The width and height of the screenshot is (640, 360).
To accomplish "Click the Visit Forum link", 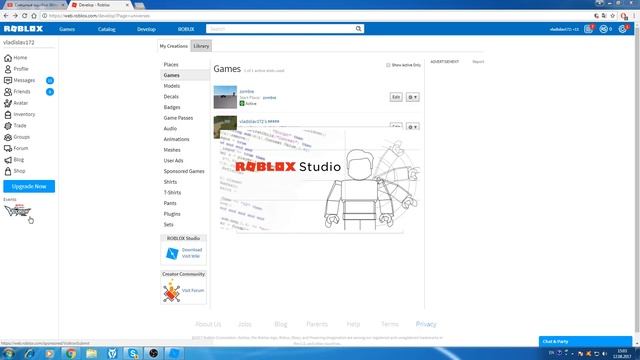I will 193,290.
